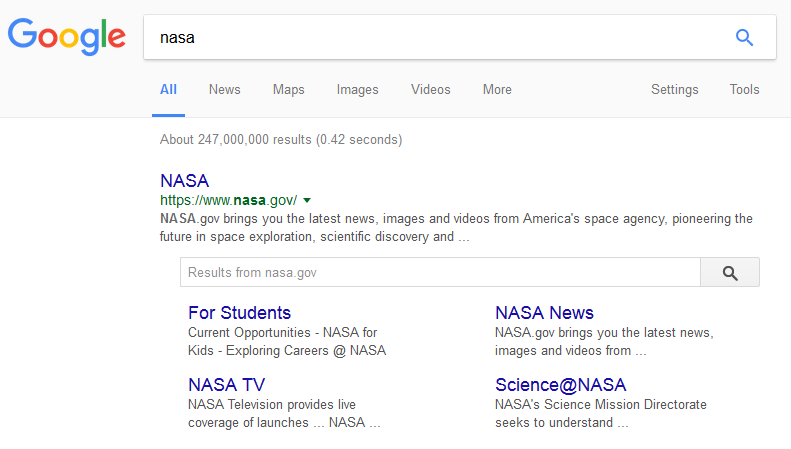Open the NASA News sitelink
791x449 pixels.
[544, 313]
